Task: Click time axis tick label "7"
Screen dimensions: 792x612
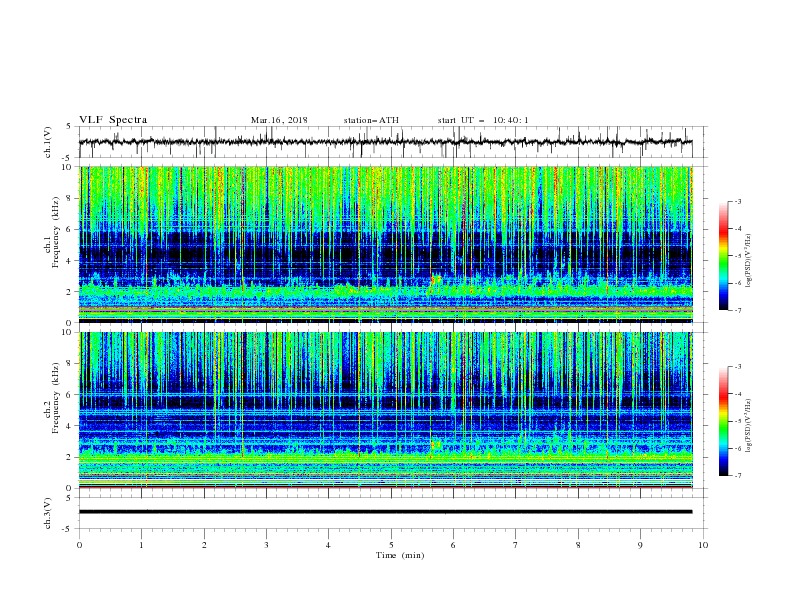Action: tap(516, 545)
